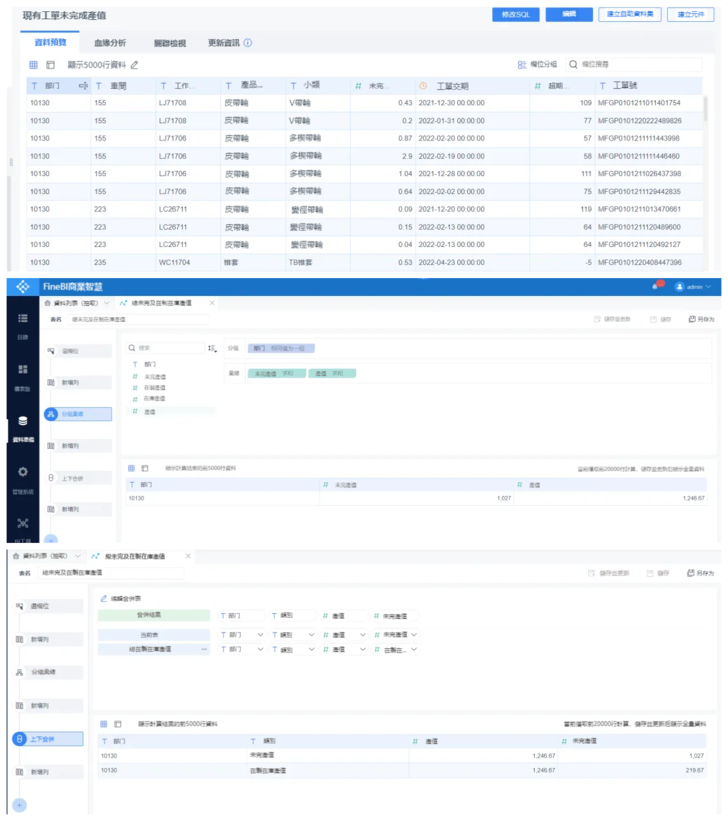This screenshot has height=821, width=728.
Task: Switch to the 血缘分析 tab
Action: (110, 43)
